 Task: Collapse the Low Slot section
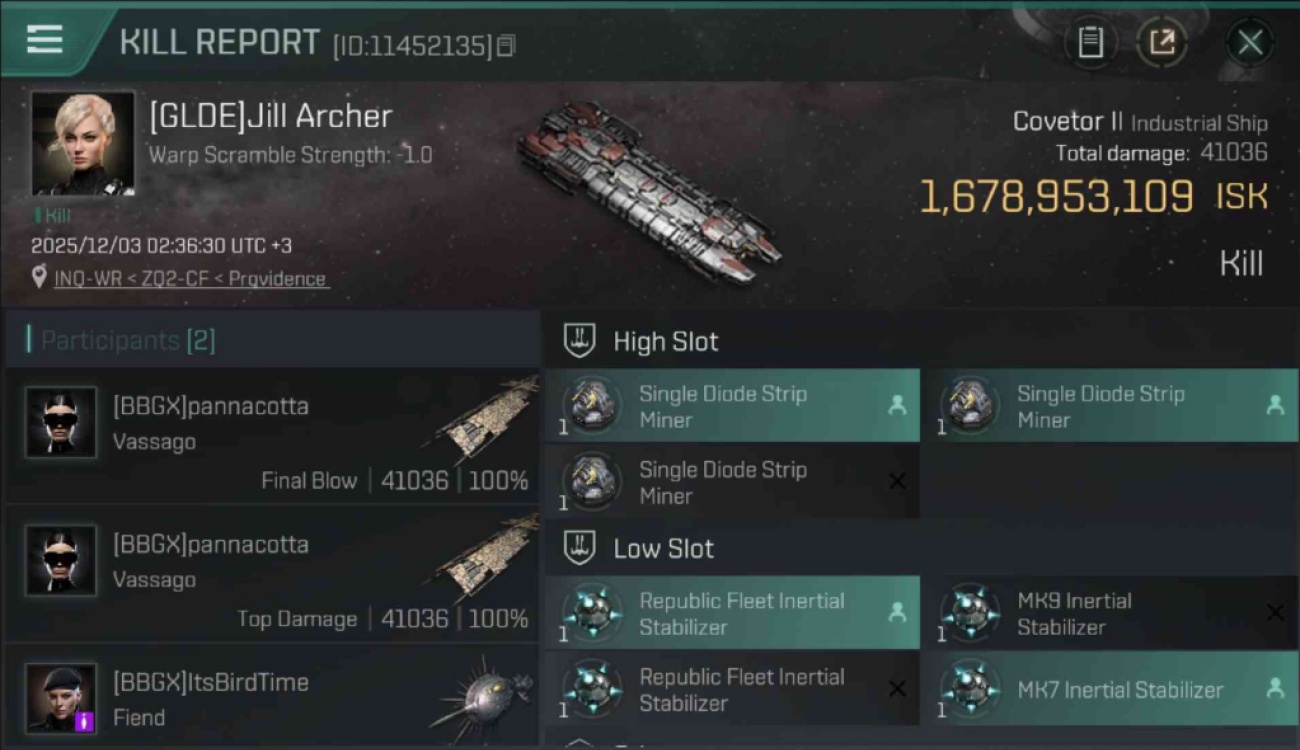click(580, 548)
